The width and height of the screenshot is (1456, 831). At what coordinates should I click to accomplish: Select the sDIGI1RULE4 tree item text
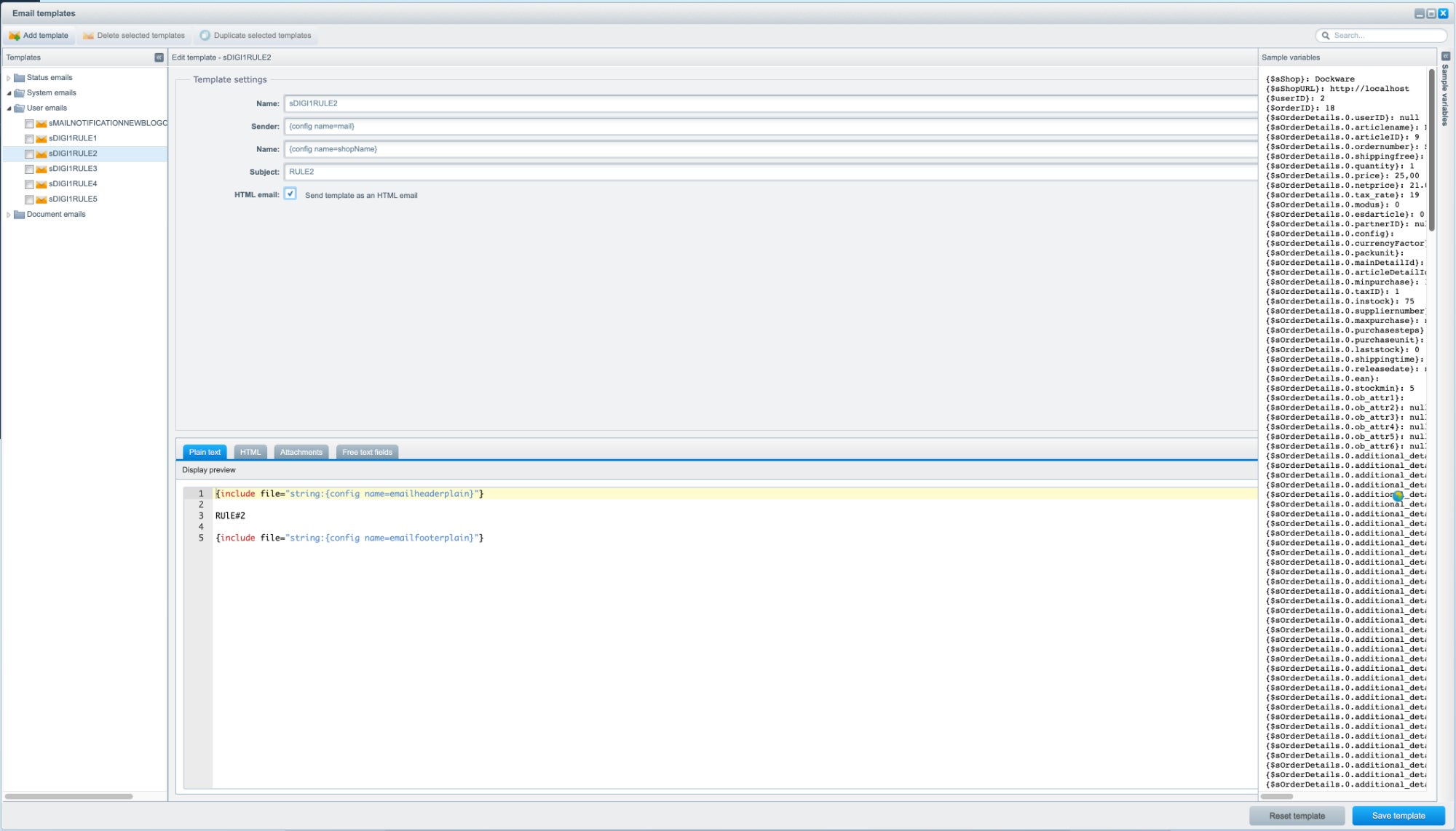click(73, 184)
